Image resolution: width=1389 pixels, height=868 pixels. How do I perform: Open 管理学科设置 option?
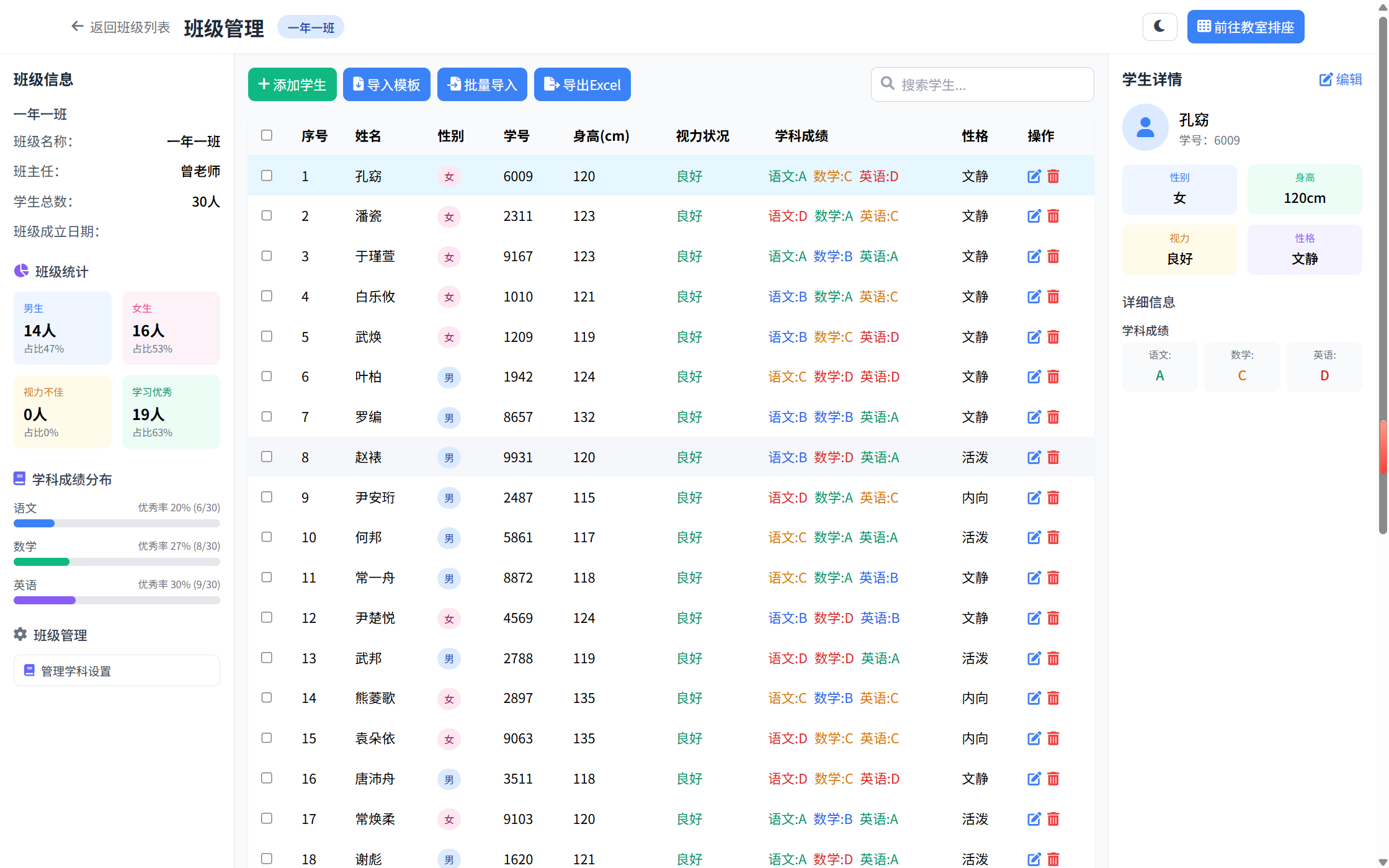coord(117,671)
